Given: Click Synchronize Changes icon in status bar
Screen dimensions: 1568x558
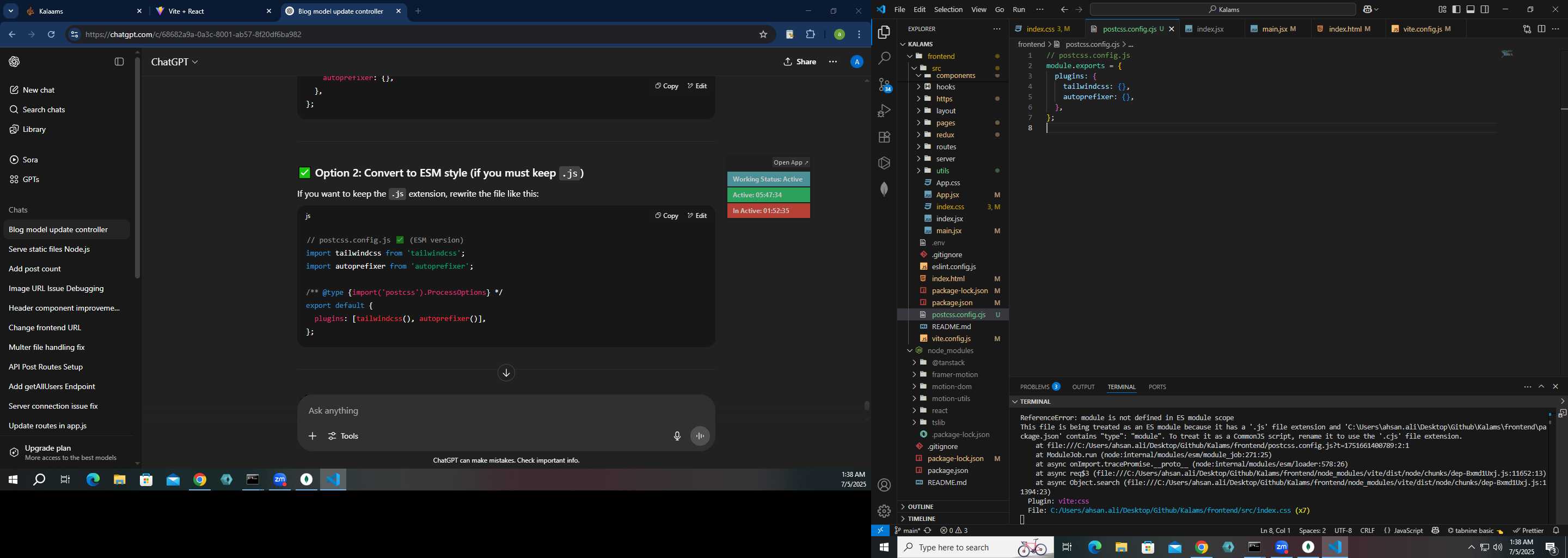Looking at the screenshot, I should click(928, 531).
